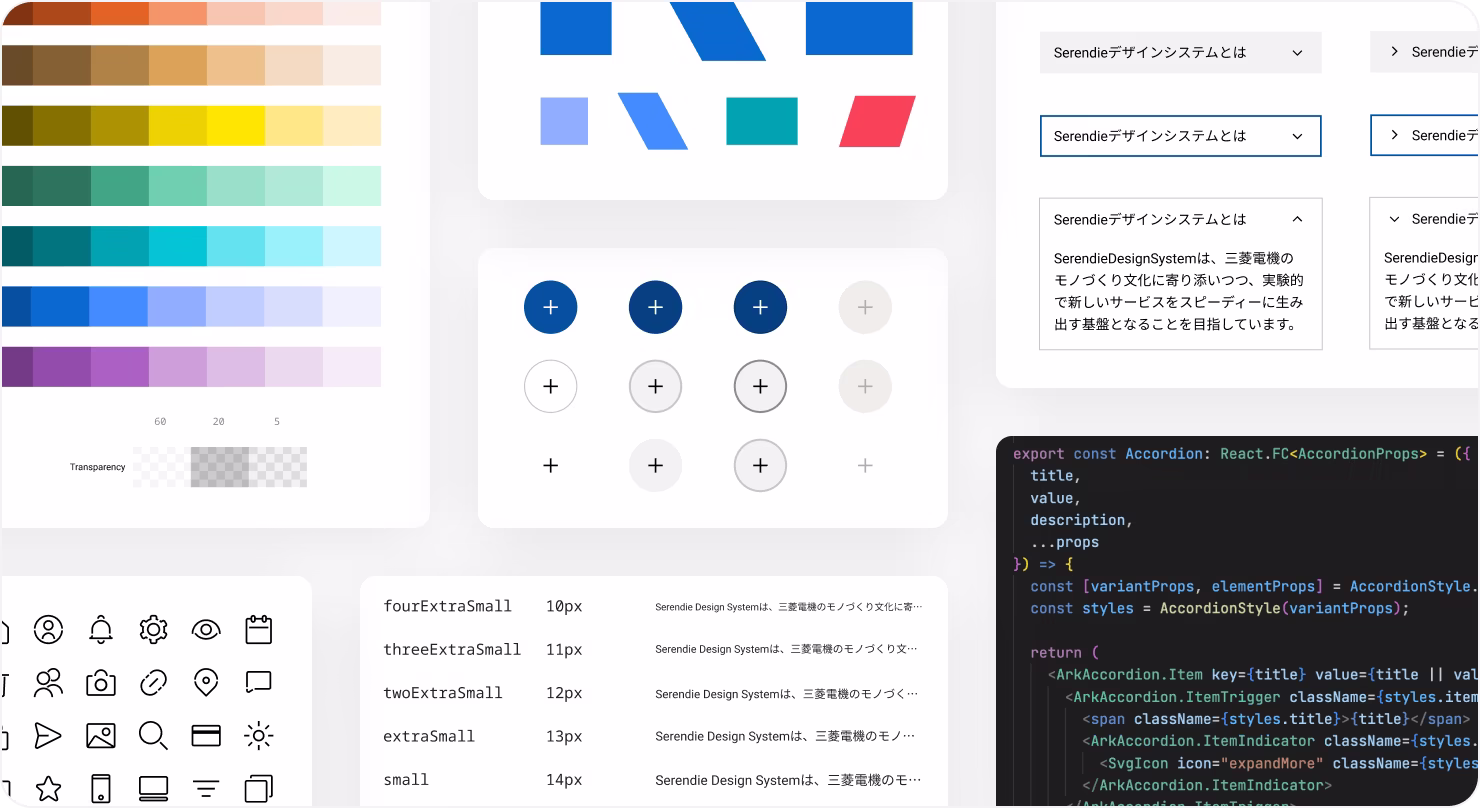
Task: Select the bright yellow color swatch
Action: pyautogui.click(x=236, y=126)
